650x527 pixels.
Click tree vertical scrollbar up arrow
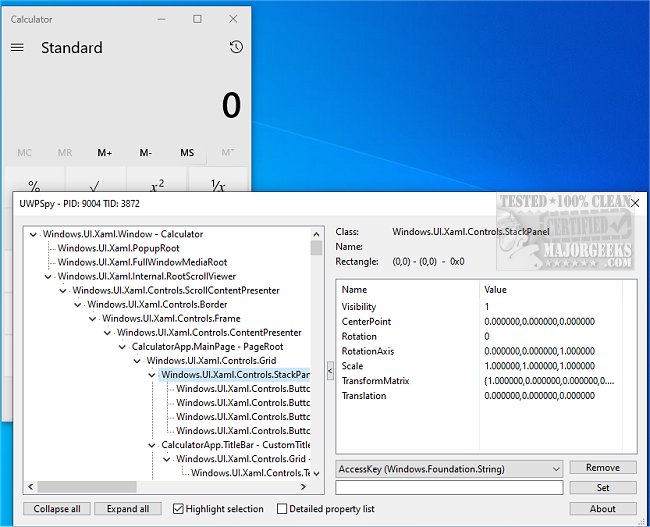(316, 234)
